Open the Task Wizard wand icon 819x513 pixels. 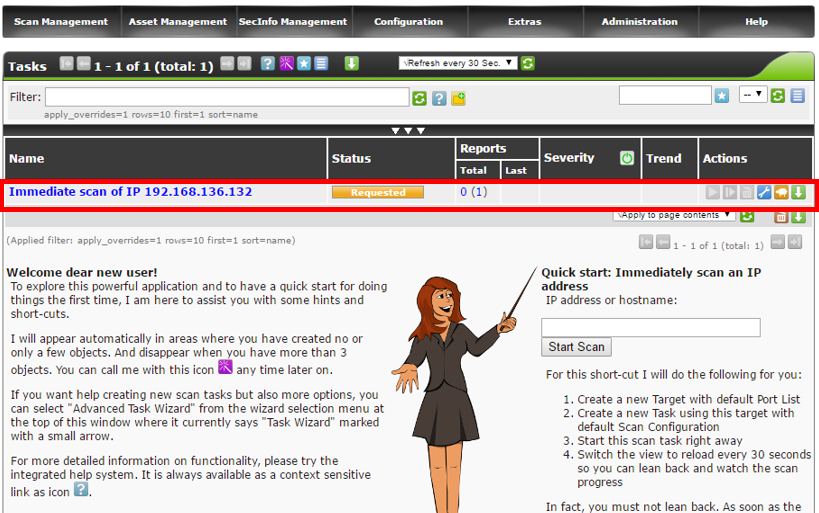point(286,64)
